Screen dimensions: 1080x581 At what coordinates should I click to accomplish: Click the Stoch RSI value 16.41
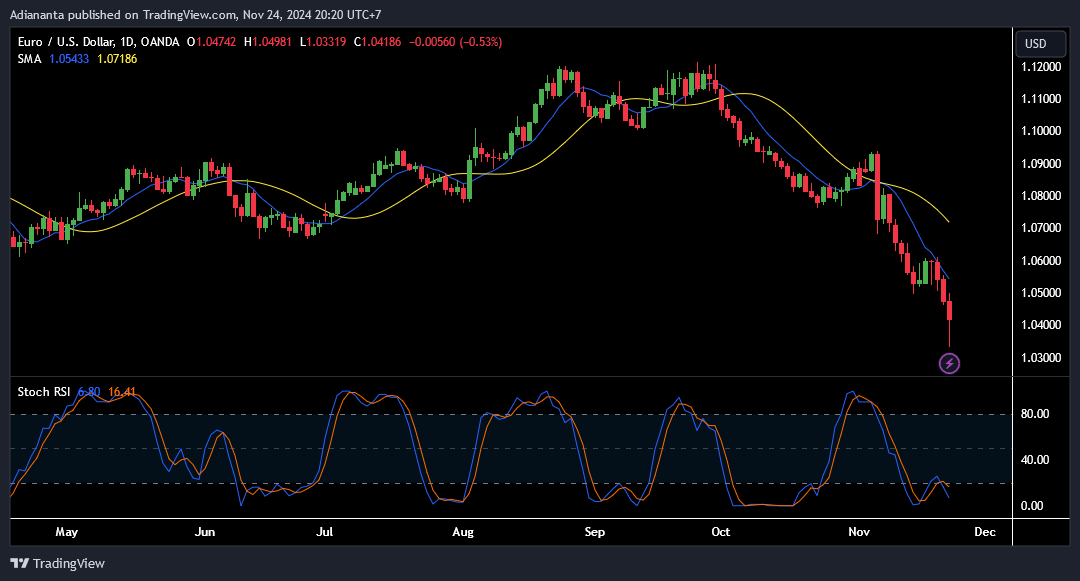click(122, 392)
